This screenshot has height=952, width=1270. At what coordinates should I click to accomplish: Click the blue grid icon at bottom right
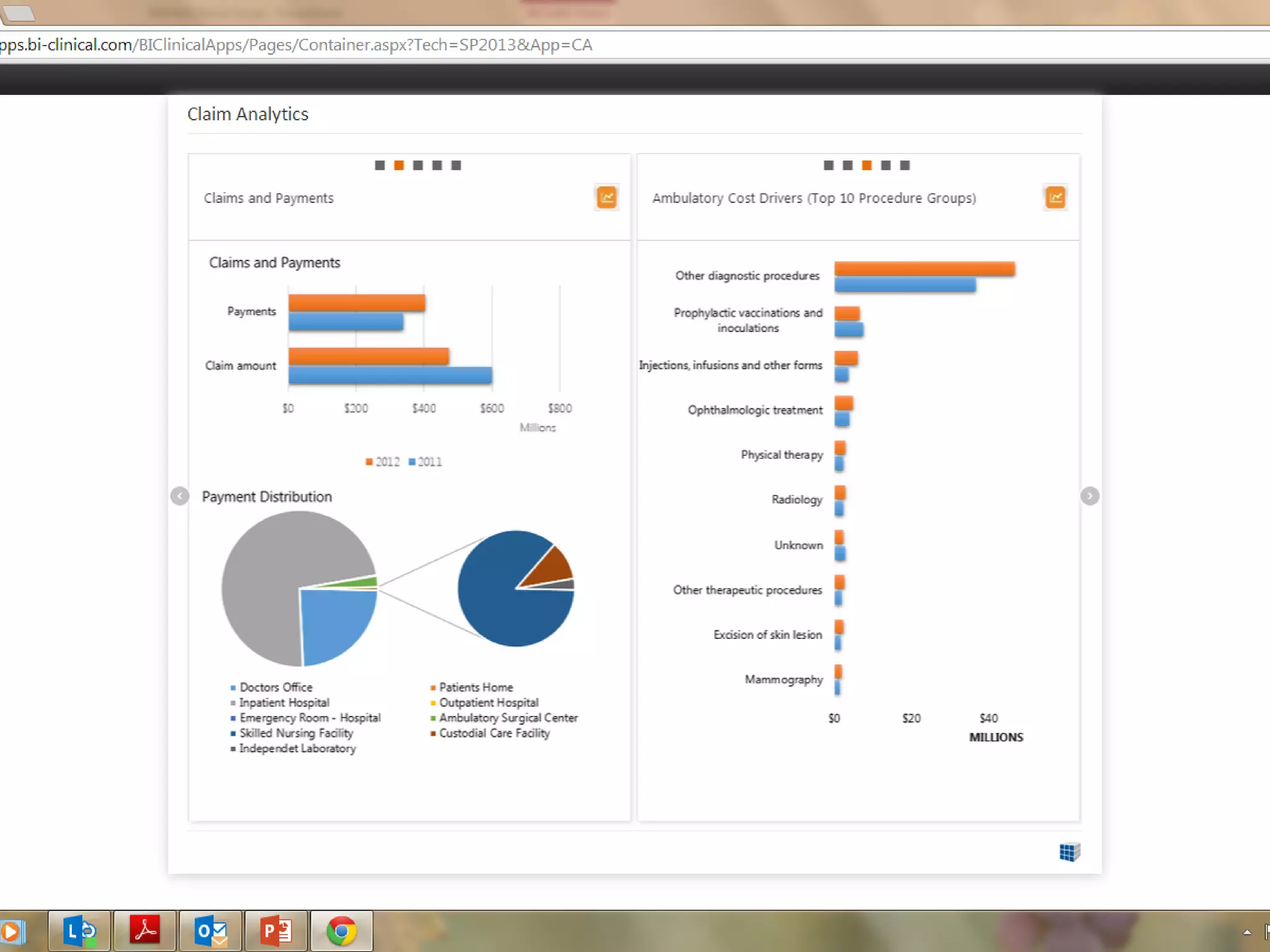click(x=1069, y=852)
